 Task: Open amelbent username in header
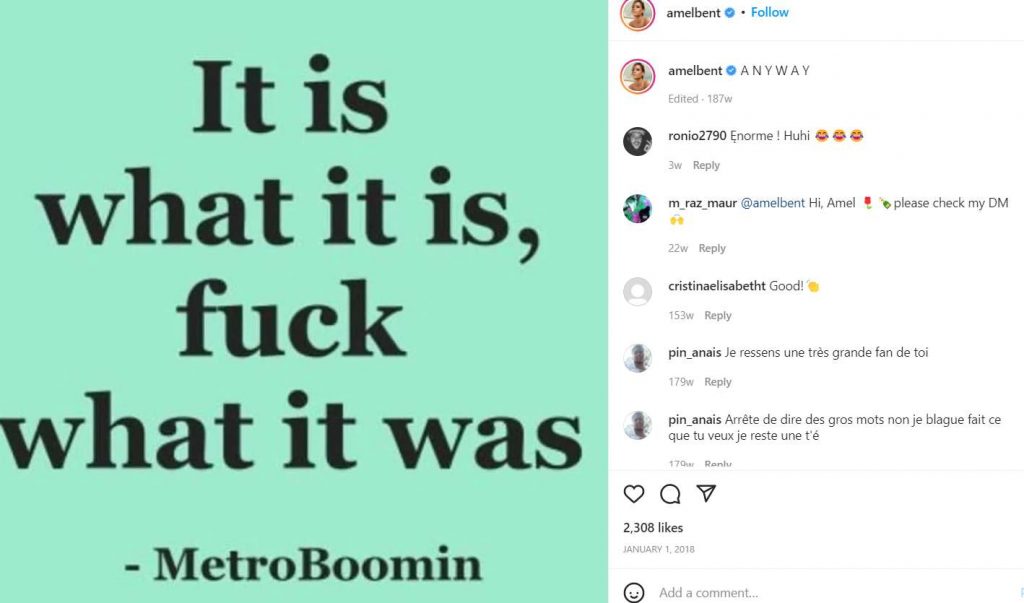coord(694,13)
